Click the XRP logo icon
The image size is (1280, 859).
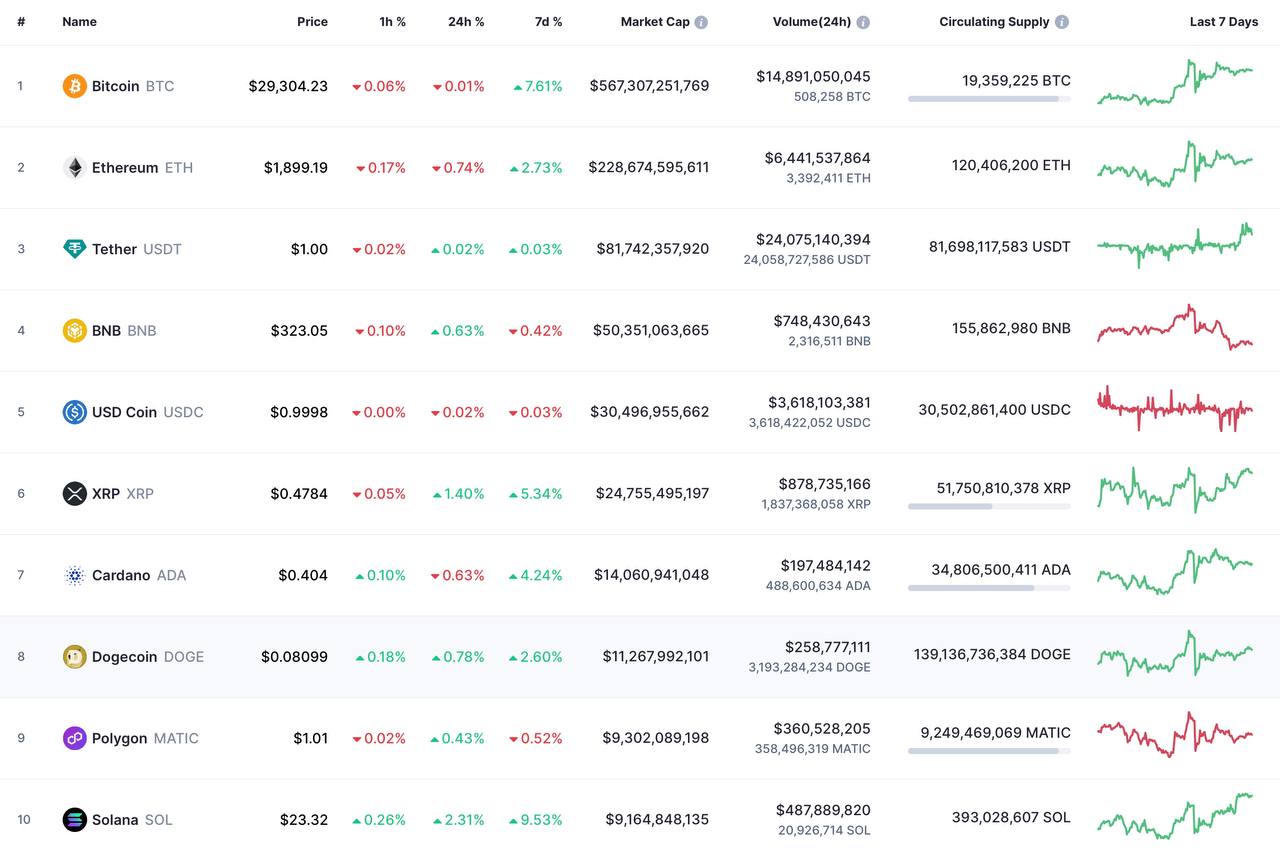pos(75,494)
